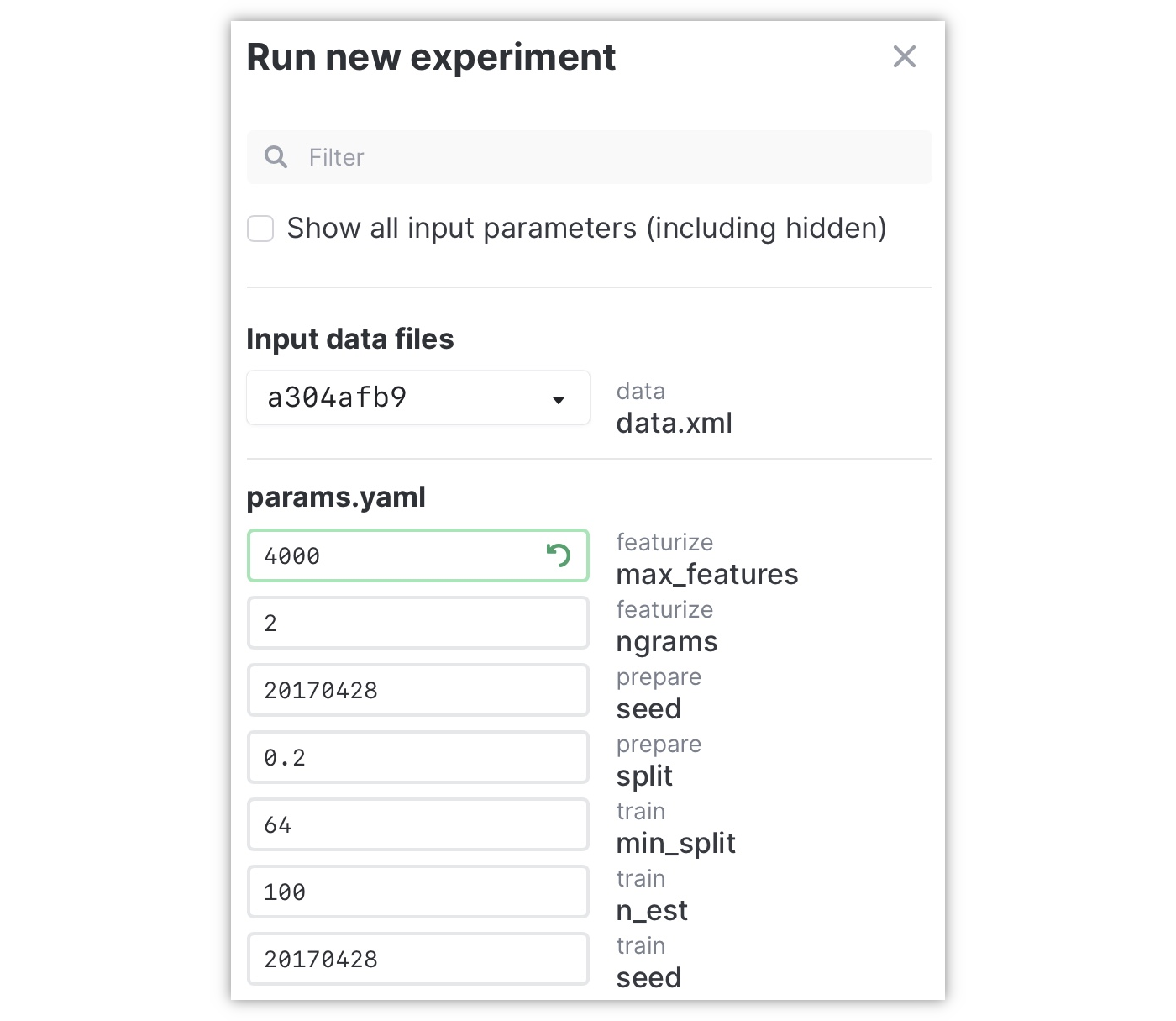Screen dimensions: 1176x1021
Task: Click the magnifying glass search icon
Action: pos(276,157)
